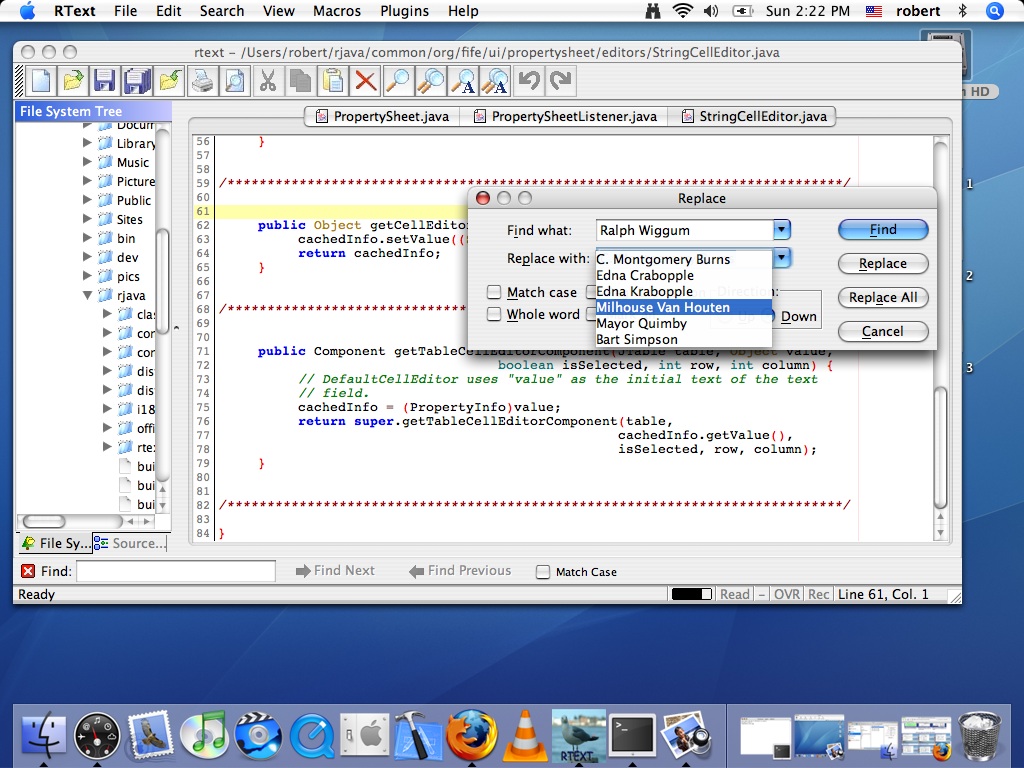Select Mayor Quimby from the dropdown list
1024x768 pixels.
(641, 323)
